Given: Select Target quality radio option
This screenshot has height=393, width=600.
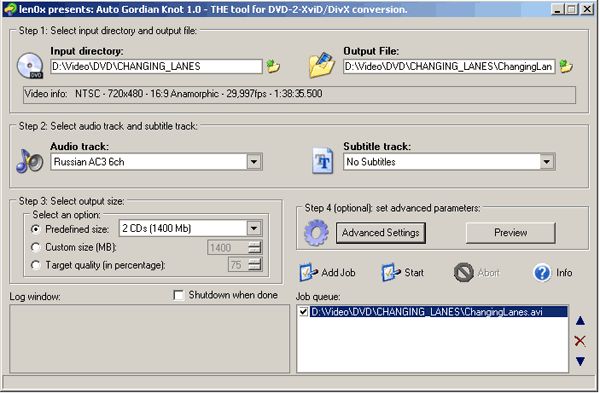Looking at the screenshot, I should [36, 265].
